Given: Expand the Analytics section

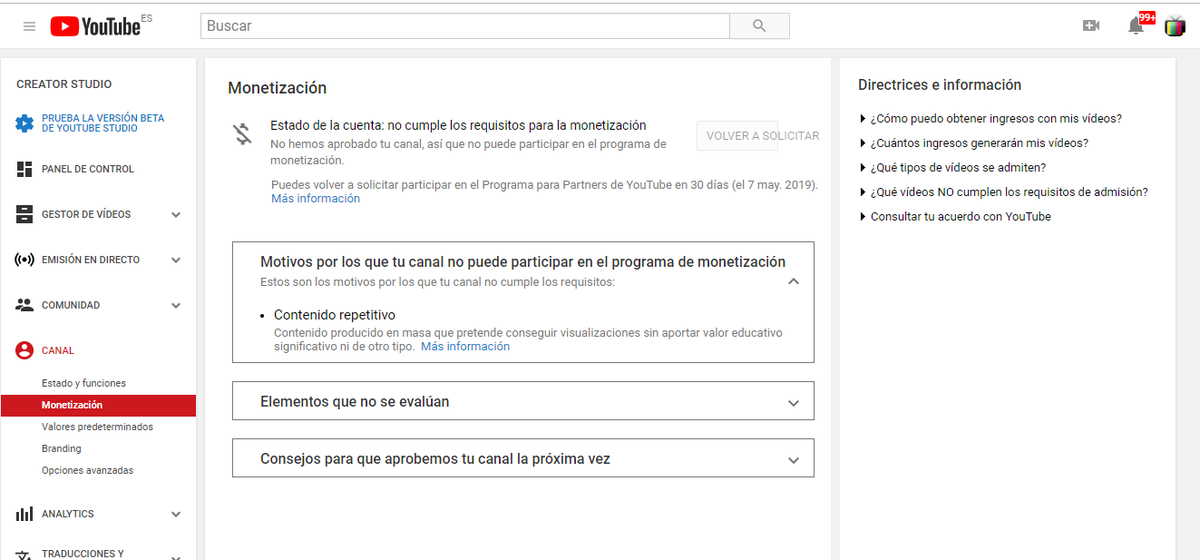Looking at the screenshot, I should click(x=176, y=515).
